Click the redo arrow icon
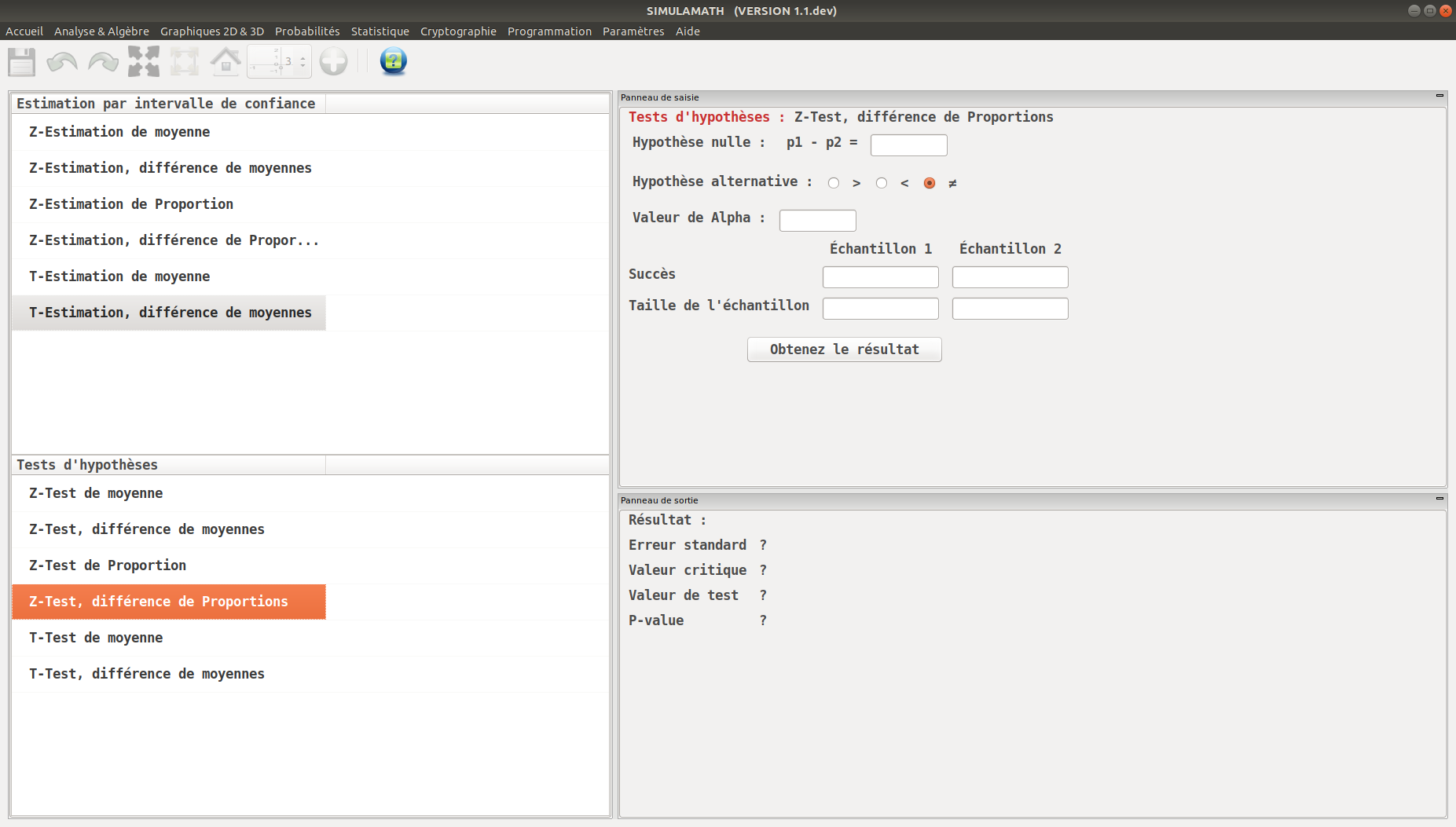The image size is (1456, 827). point(103,61)
